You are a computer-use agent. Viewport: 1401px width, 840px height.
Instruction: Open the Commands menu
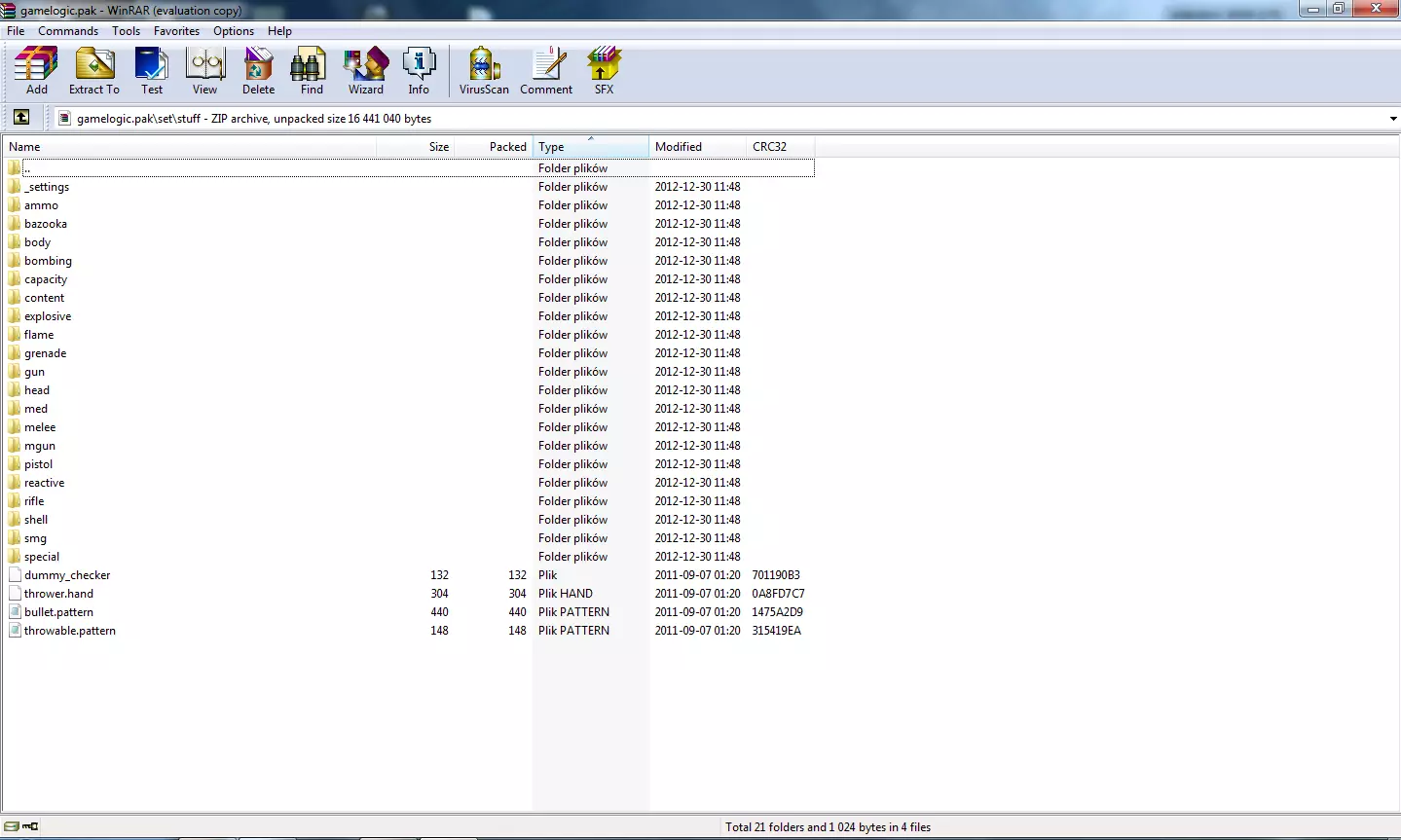click(68, 31)
